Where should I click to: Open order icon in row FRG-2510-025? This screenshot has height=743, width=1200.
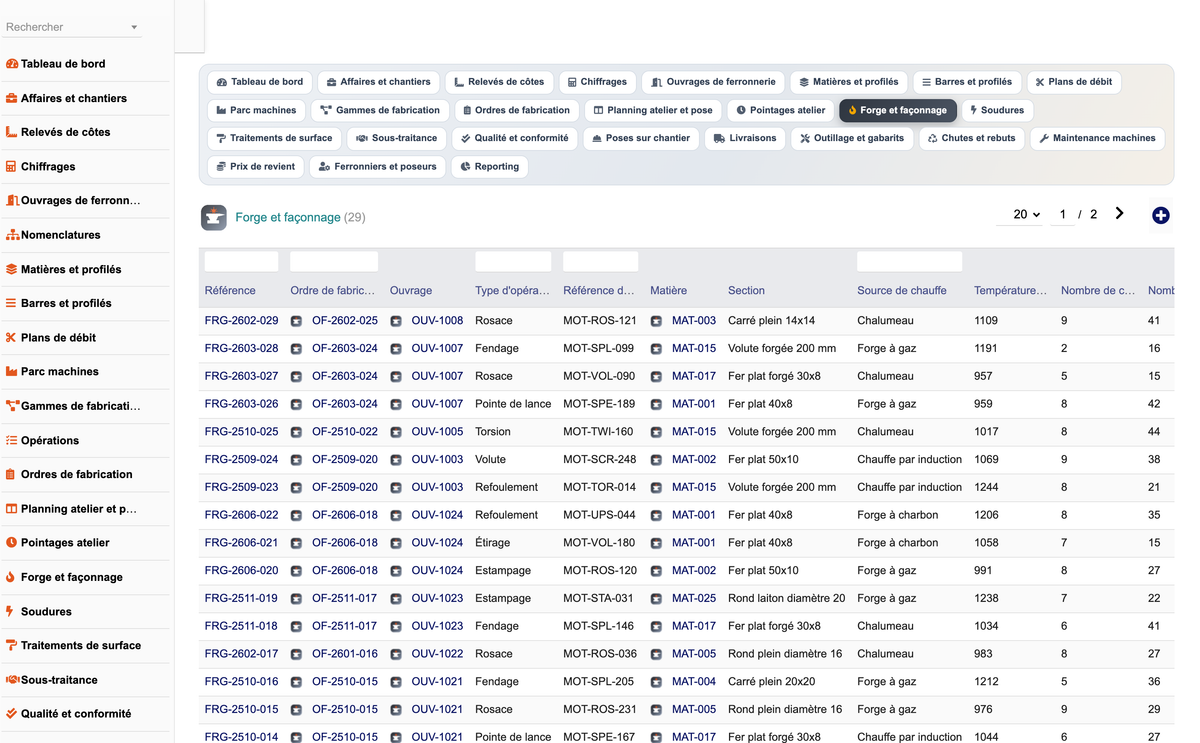[x=296, y=432]
